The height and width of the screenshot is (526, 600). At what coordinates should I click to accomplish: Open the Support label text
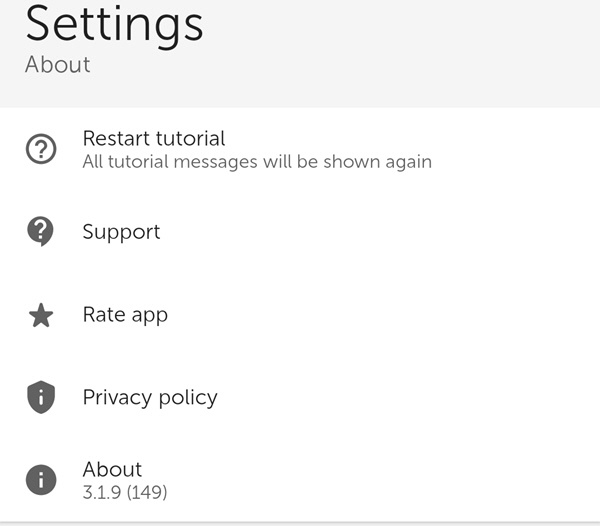point(121,232)
